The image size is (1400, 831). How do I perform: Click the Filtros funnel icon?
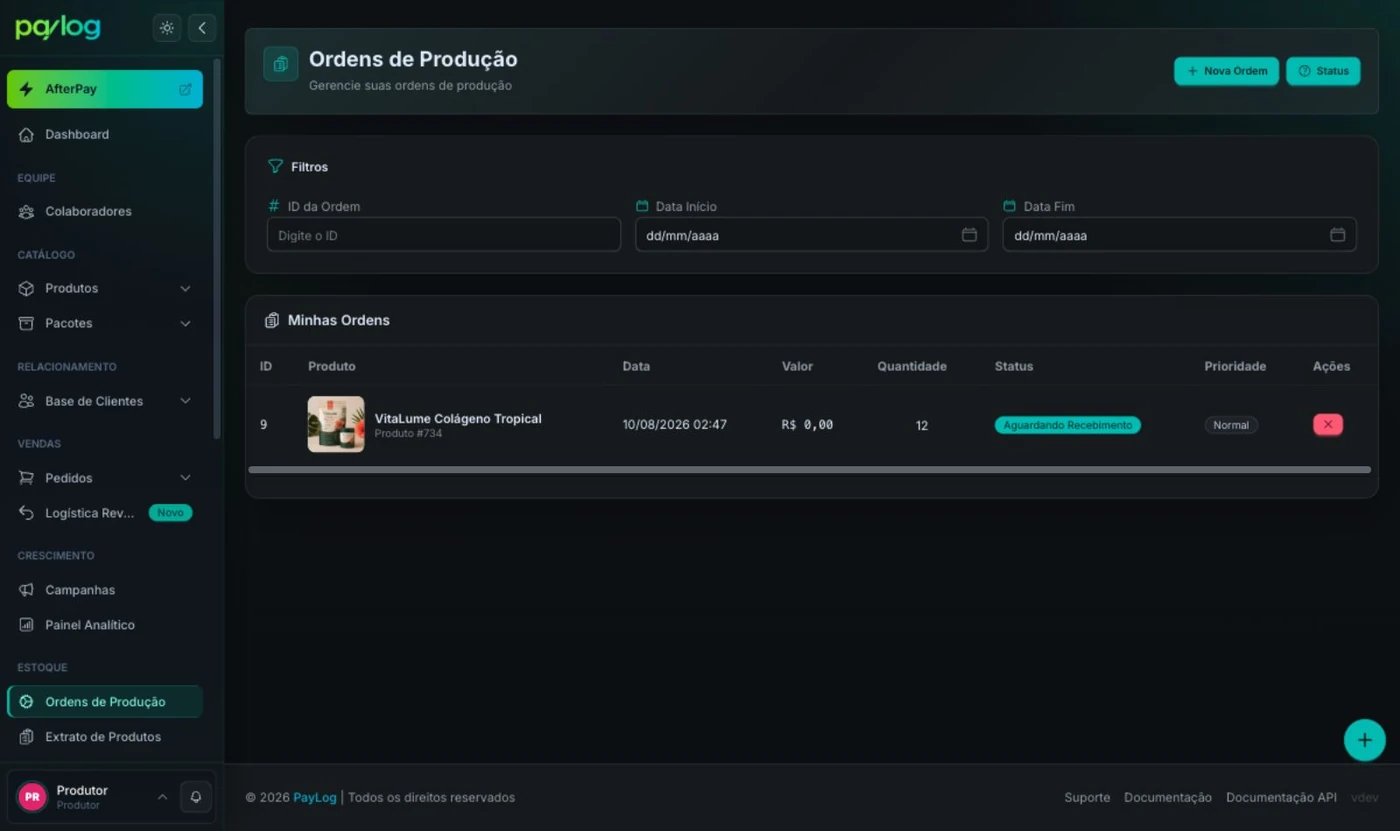point(275,166)
